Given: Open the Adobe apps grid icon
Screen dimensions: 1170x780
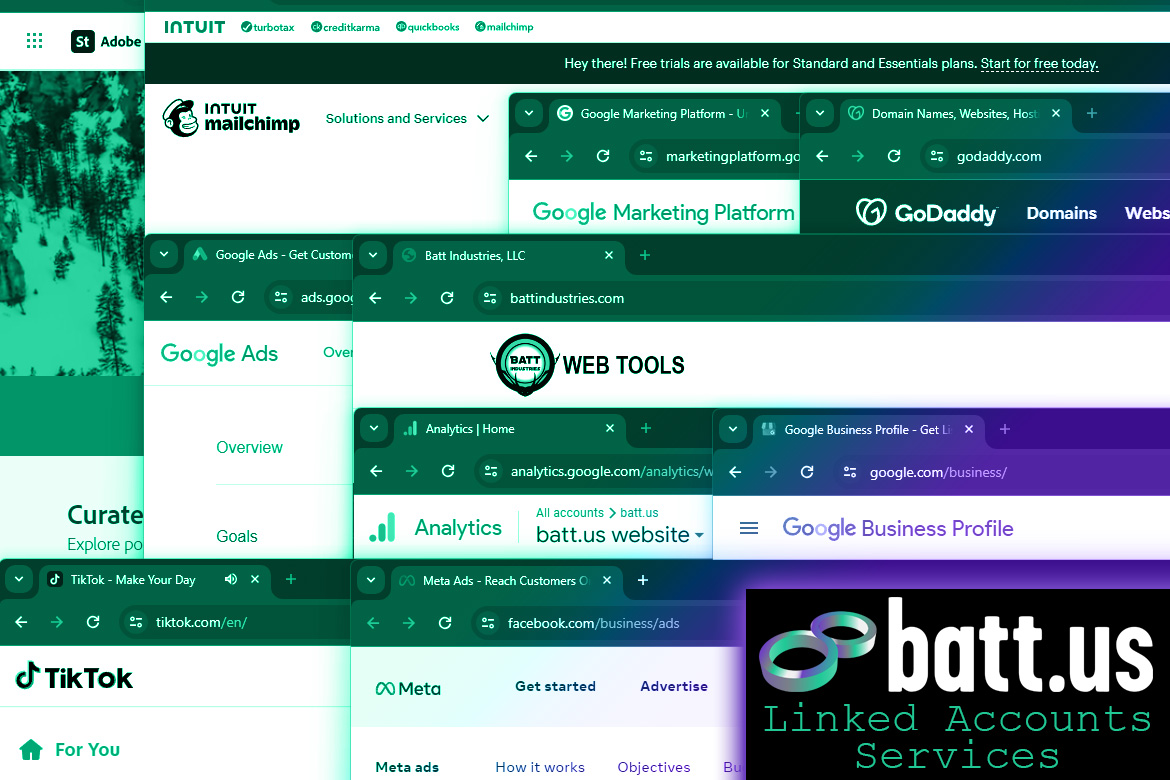Looking at the screenshot, I should tap(34, 41).
